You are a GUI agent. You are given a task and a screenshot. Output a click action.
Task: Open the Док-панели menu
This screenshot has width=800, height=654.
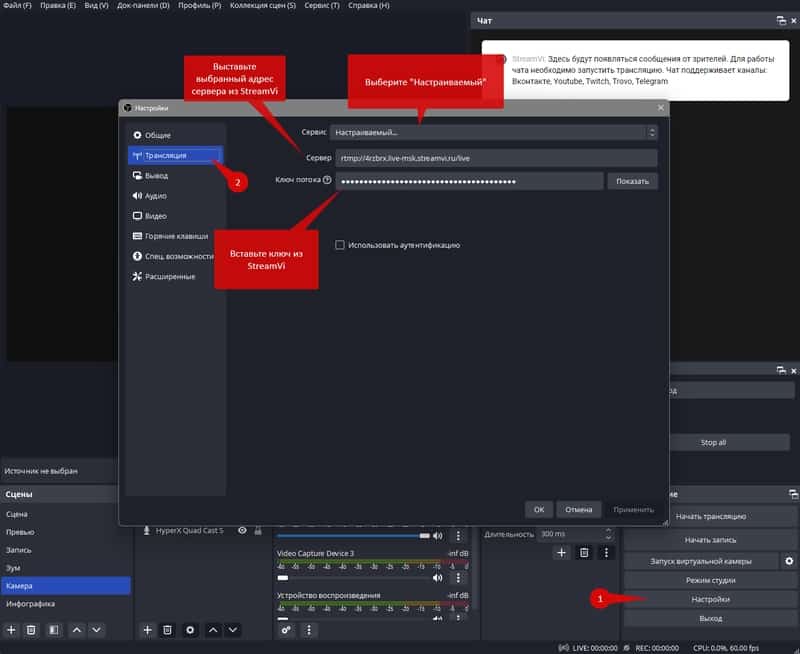point(143,5)
